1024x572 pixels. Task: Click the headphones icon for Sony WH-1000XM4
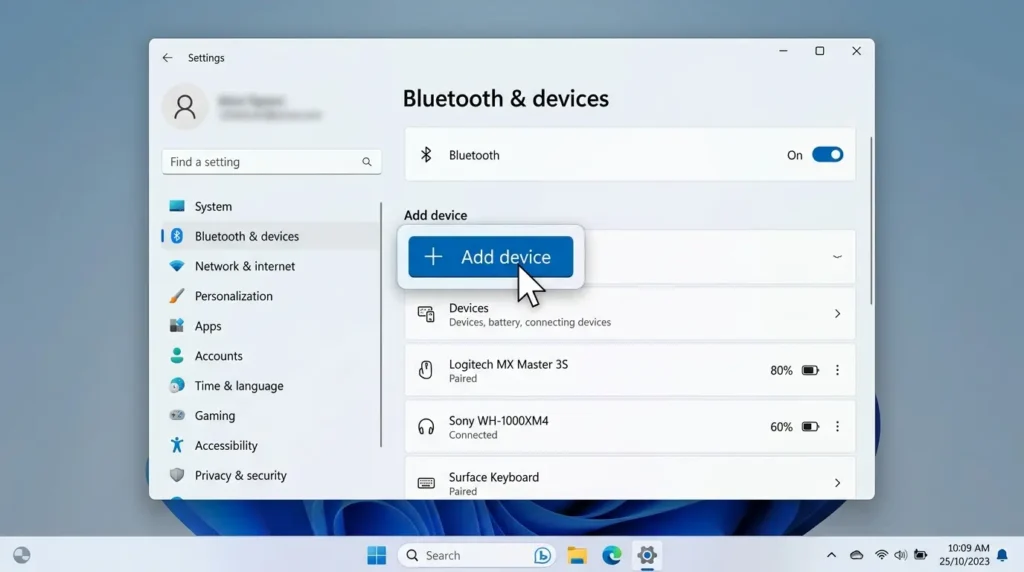[x=426, y=427]
